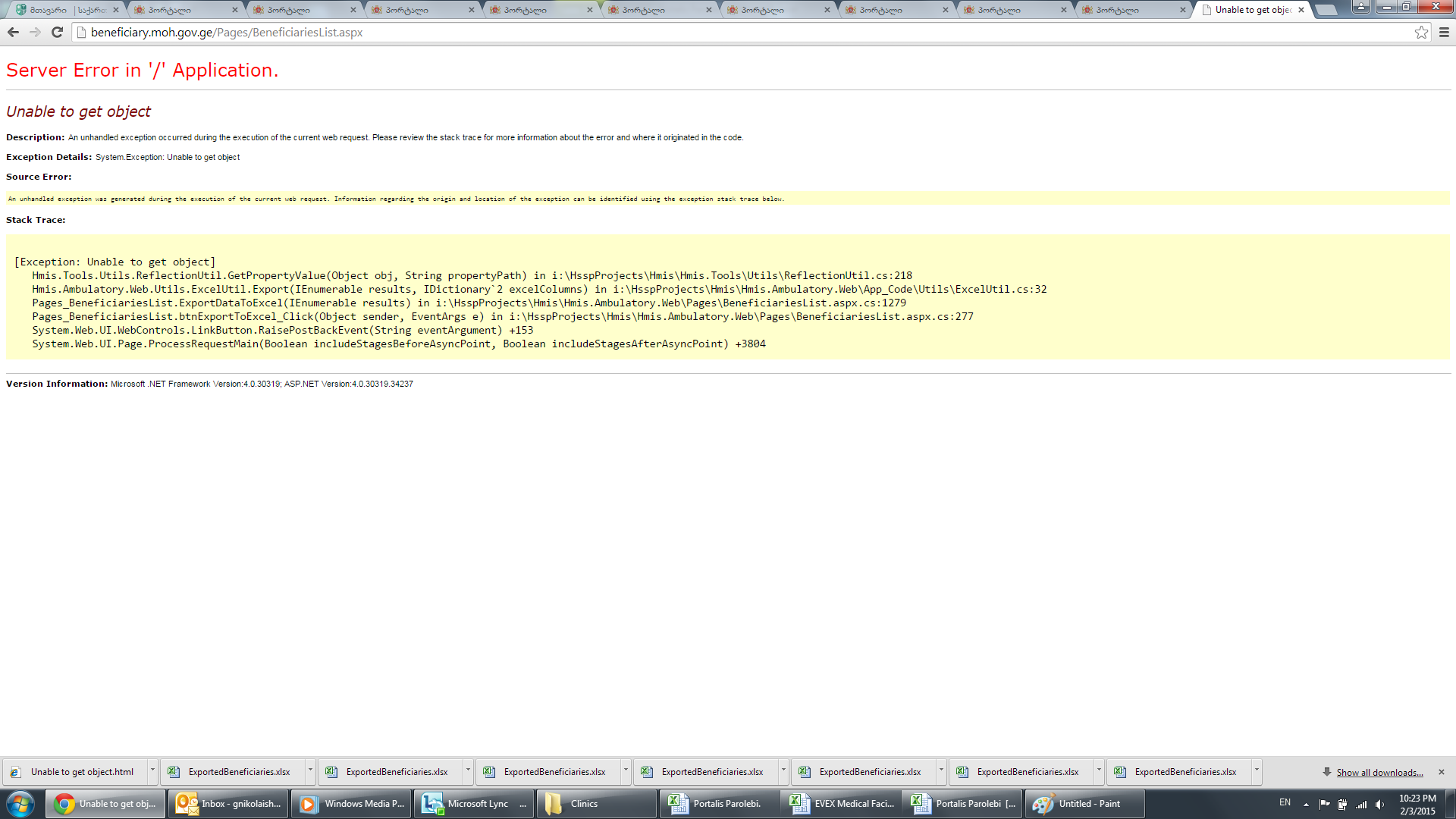Click volume speaker tray icon
This screenshot has width=1456, height=819.
(x=1379, y=805)
